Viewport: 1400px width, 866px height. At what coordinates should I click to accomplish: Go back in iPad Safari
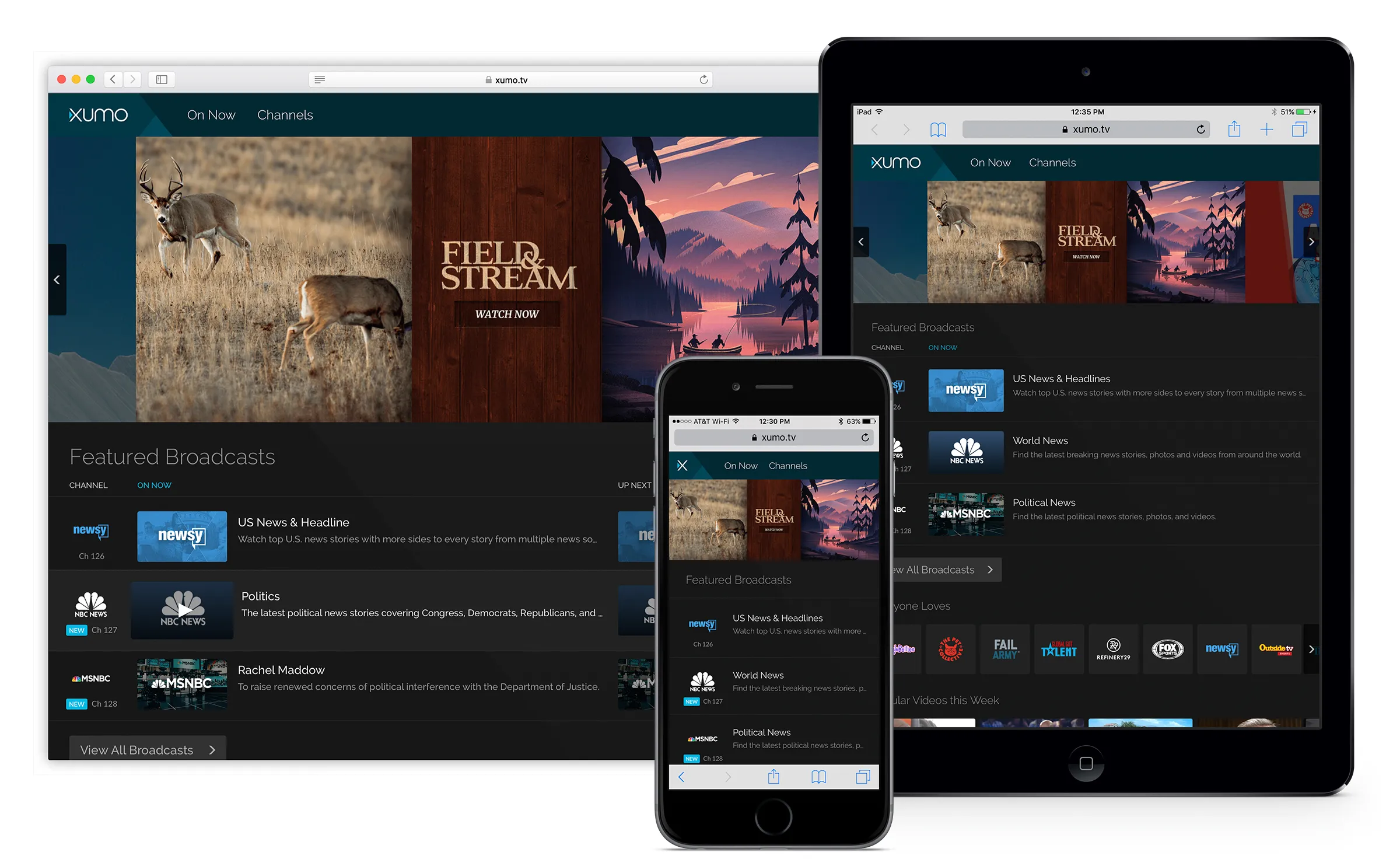point(874,130)
